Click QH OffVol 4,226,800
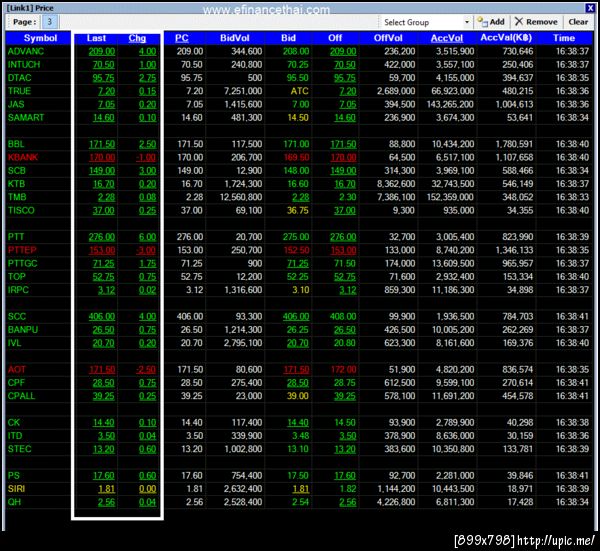This screenshot has width=600, height=551. [396, 502]
